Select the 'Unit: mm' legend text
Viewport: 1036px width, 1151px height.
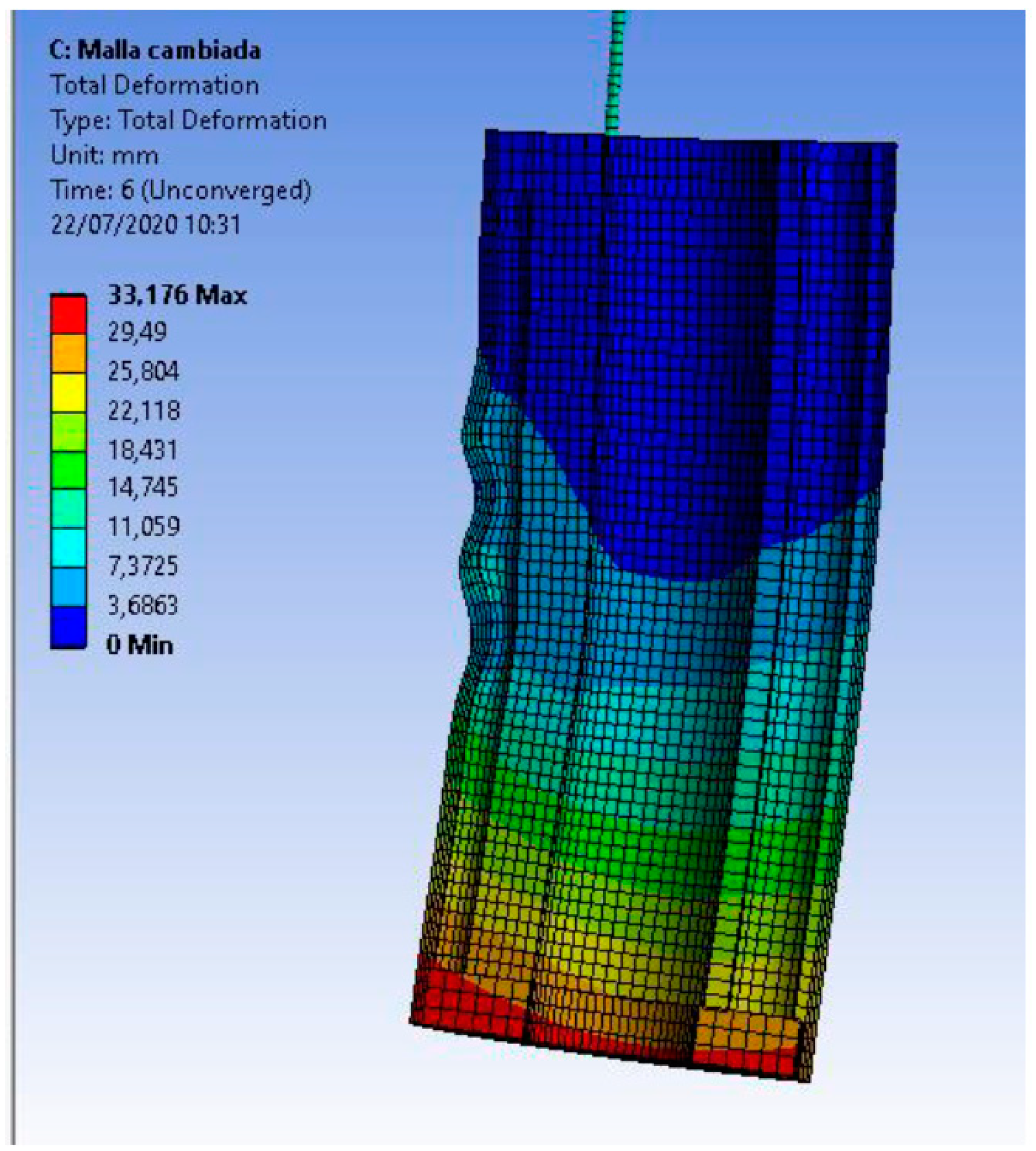[105, 155]
